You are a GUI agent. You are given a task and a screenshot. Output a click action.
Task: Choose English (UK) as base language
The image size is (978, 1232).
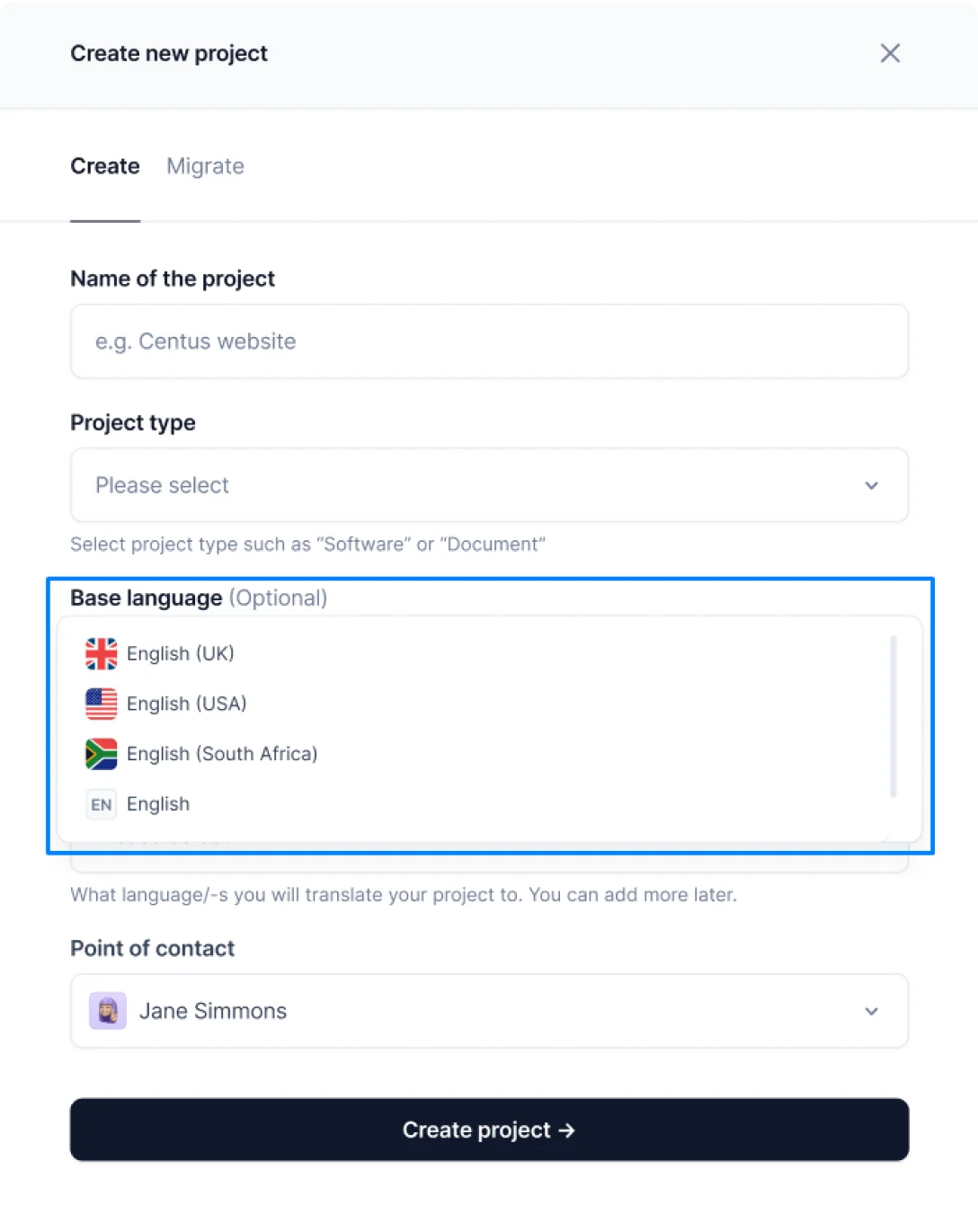point(181,653)
